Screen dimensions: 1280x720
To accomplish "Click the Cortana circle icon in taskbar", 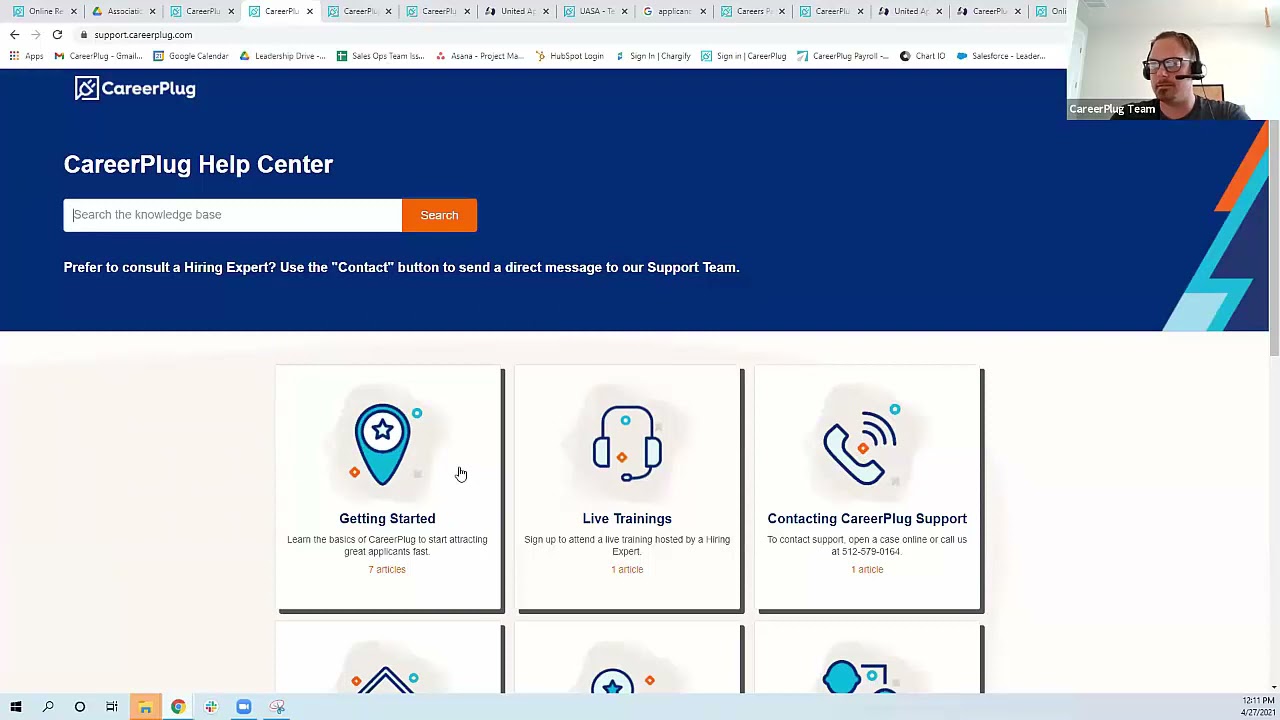I will [80, 707].
